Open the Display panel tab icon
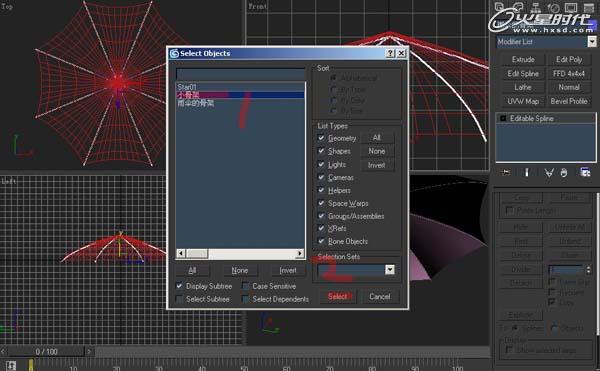 (571, 8)
